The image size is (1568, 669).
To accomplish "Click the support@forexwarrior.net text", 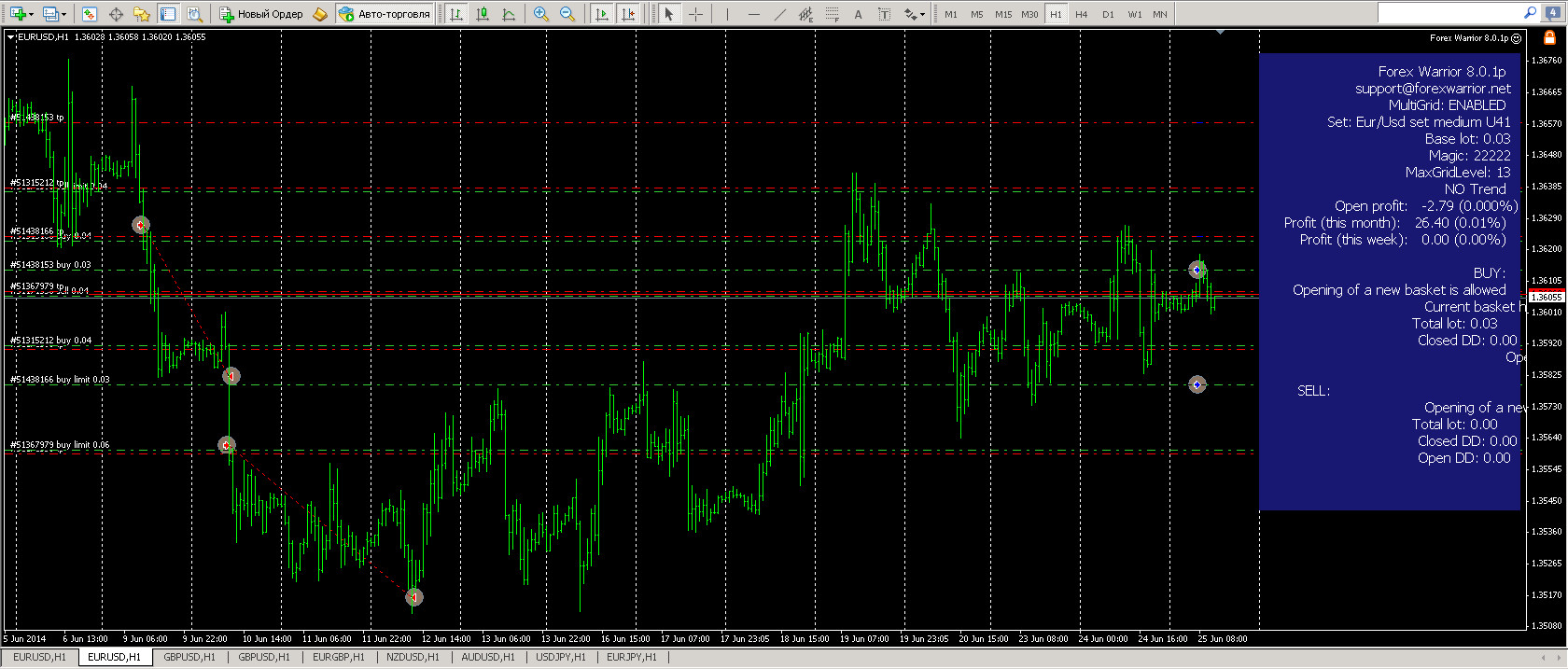I will pos(1433,89).
